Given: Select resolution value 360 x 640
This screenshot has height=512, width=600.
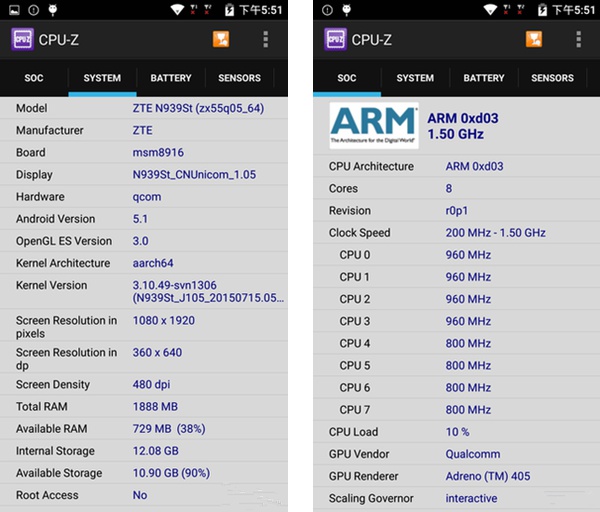Looking at the screenshot, I should point(157,352).
